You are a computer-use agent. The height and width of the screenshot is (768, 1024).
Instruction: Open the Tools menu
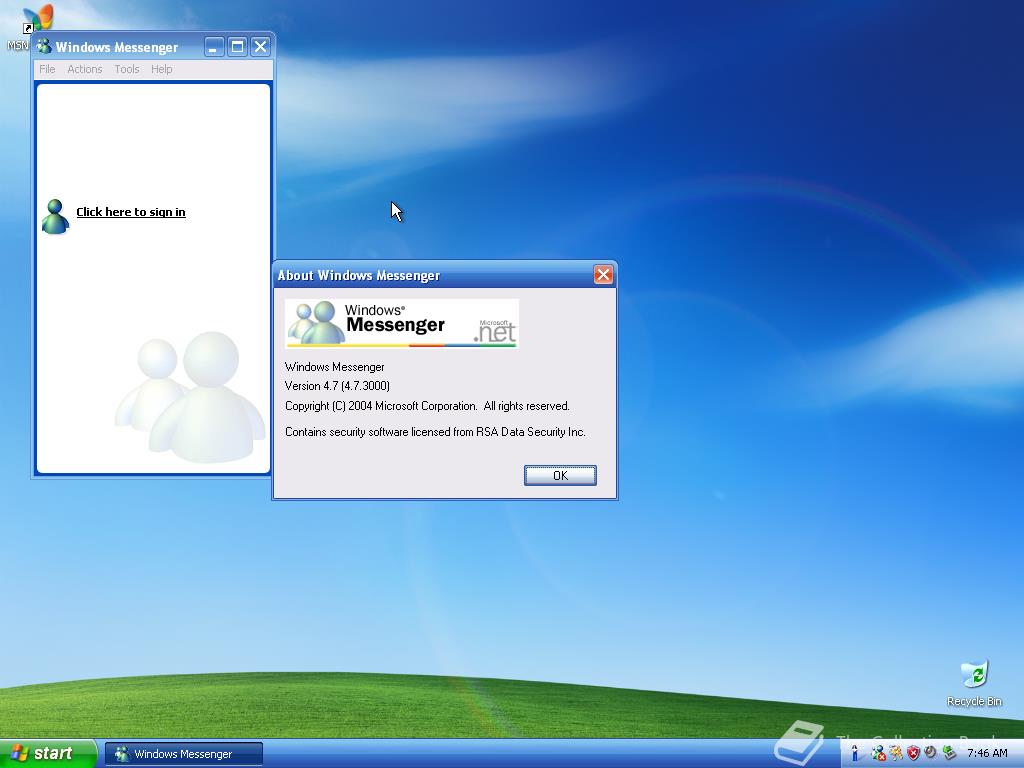point(127,69)
